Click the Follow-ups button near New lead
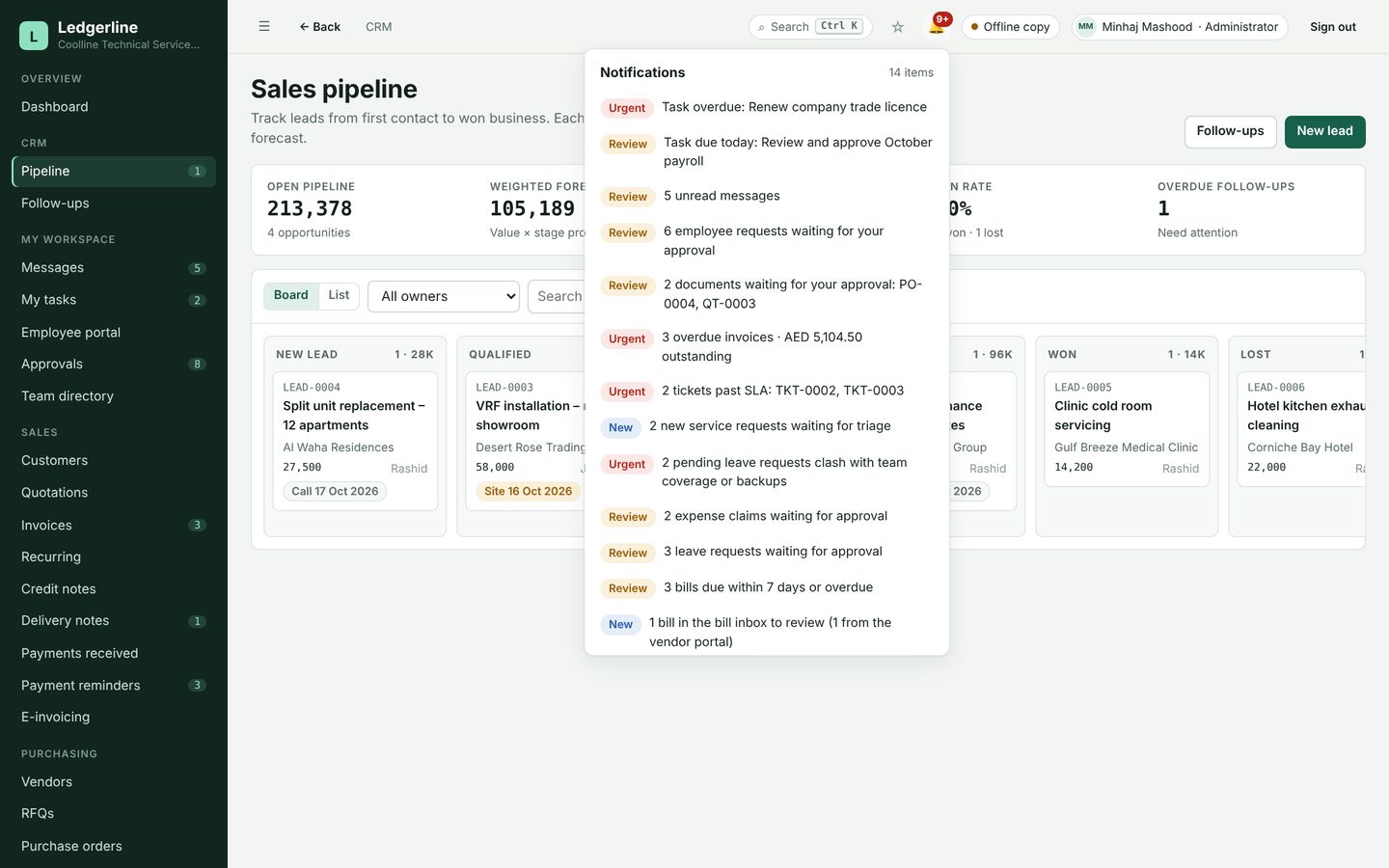1389x868 pixels. coord(1231,132)
